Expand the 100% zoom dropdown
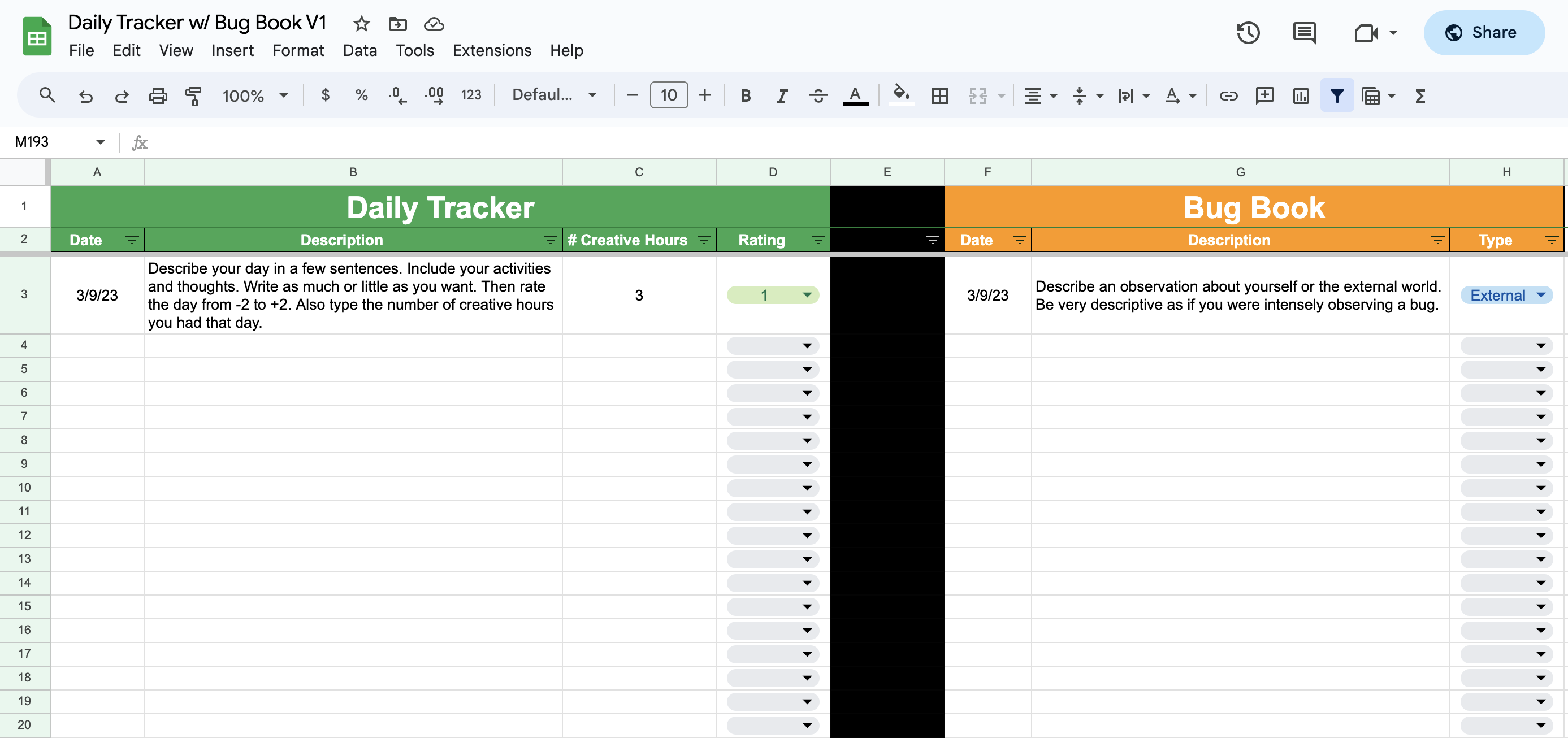Viewport: 1568px width, 738px height. tap(283, 95)
